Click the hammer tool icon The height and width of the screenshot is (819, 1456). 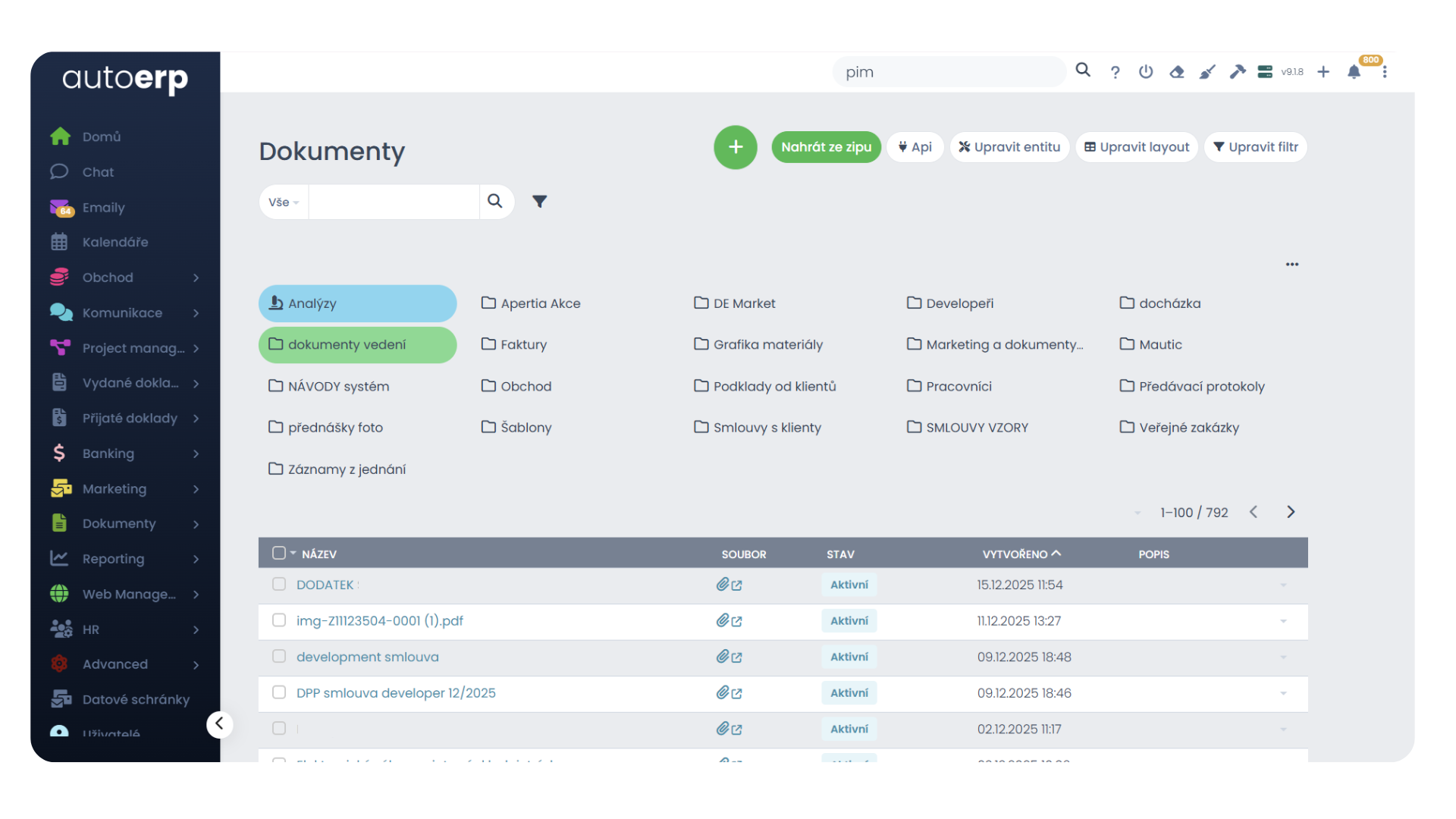[1238, 72]
